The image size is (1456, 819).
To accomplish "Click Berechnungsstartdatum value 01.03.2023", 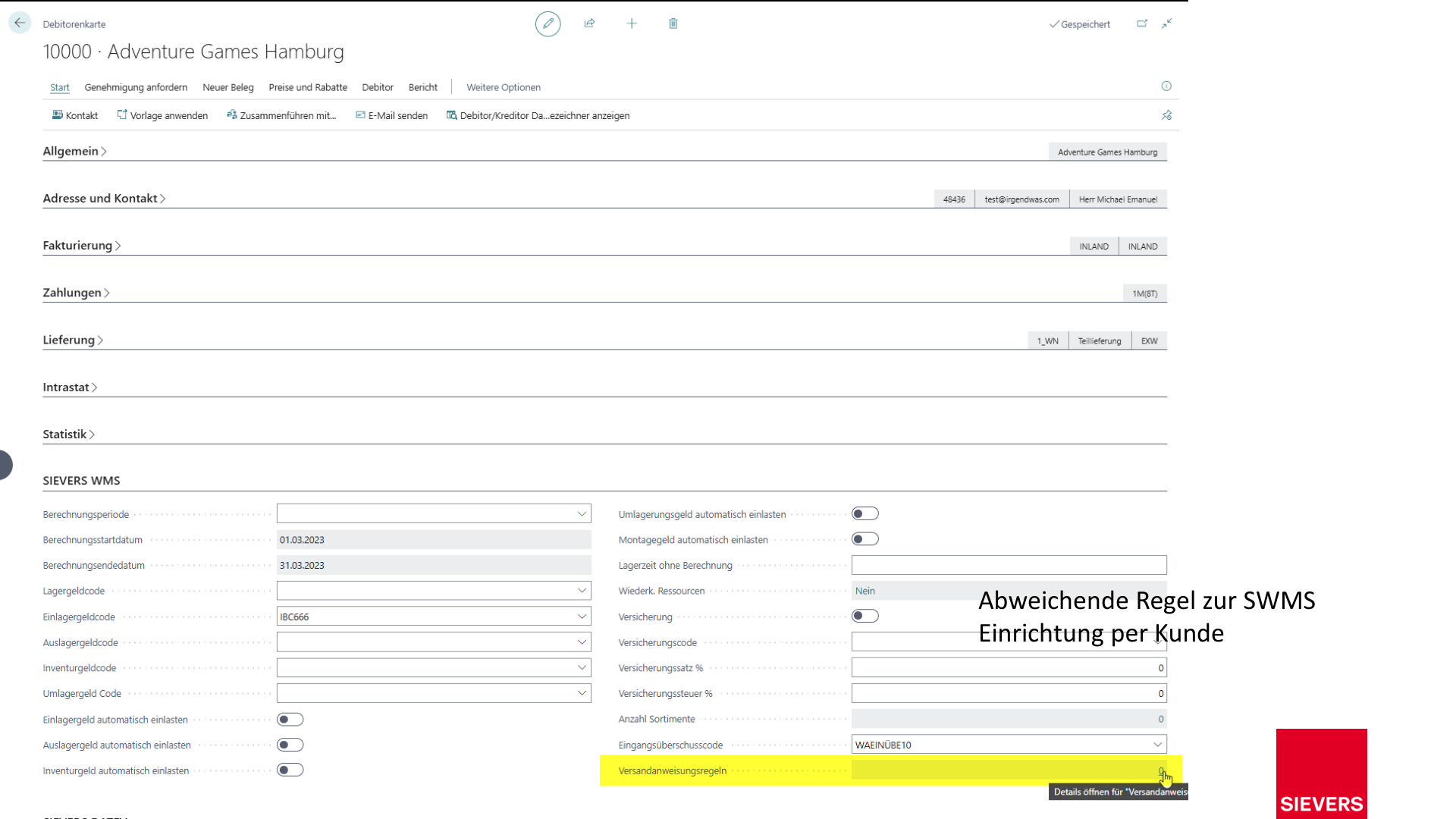I will tap(434, 540).
